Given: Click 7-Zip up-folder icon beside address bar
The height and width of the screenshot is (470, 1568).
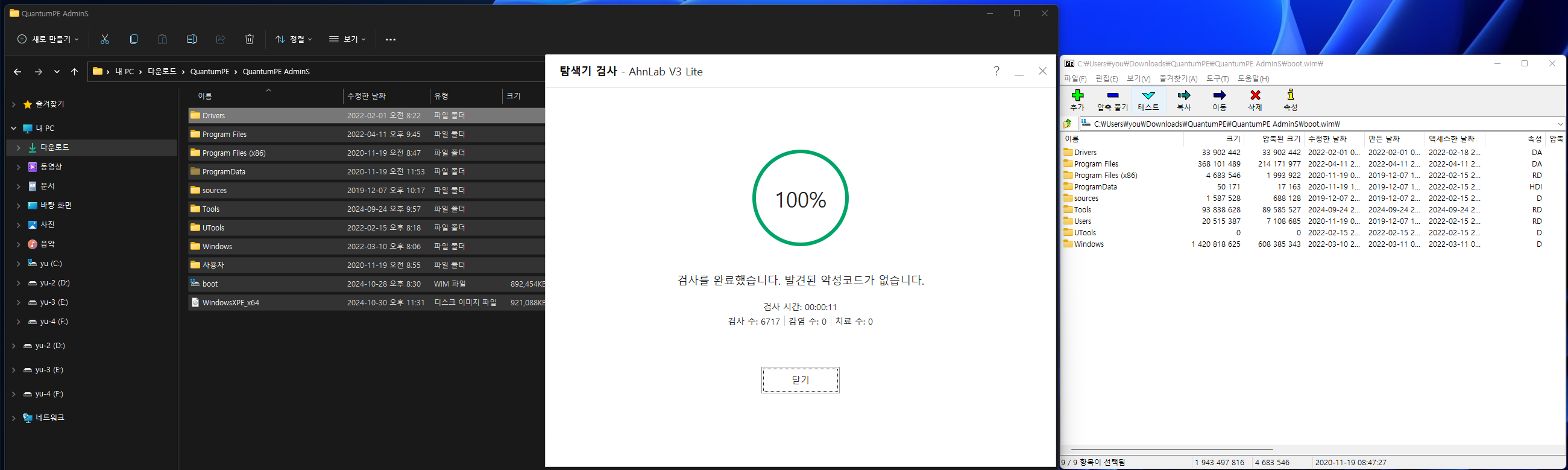Looking at the screenshot, I should tap(1068, 124).
